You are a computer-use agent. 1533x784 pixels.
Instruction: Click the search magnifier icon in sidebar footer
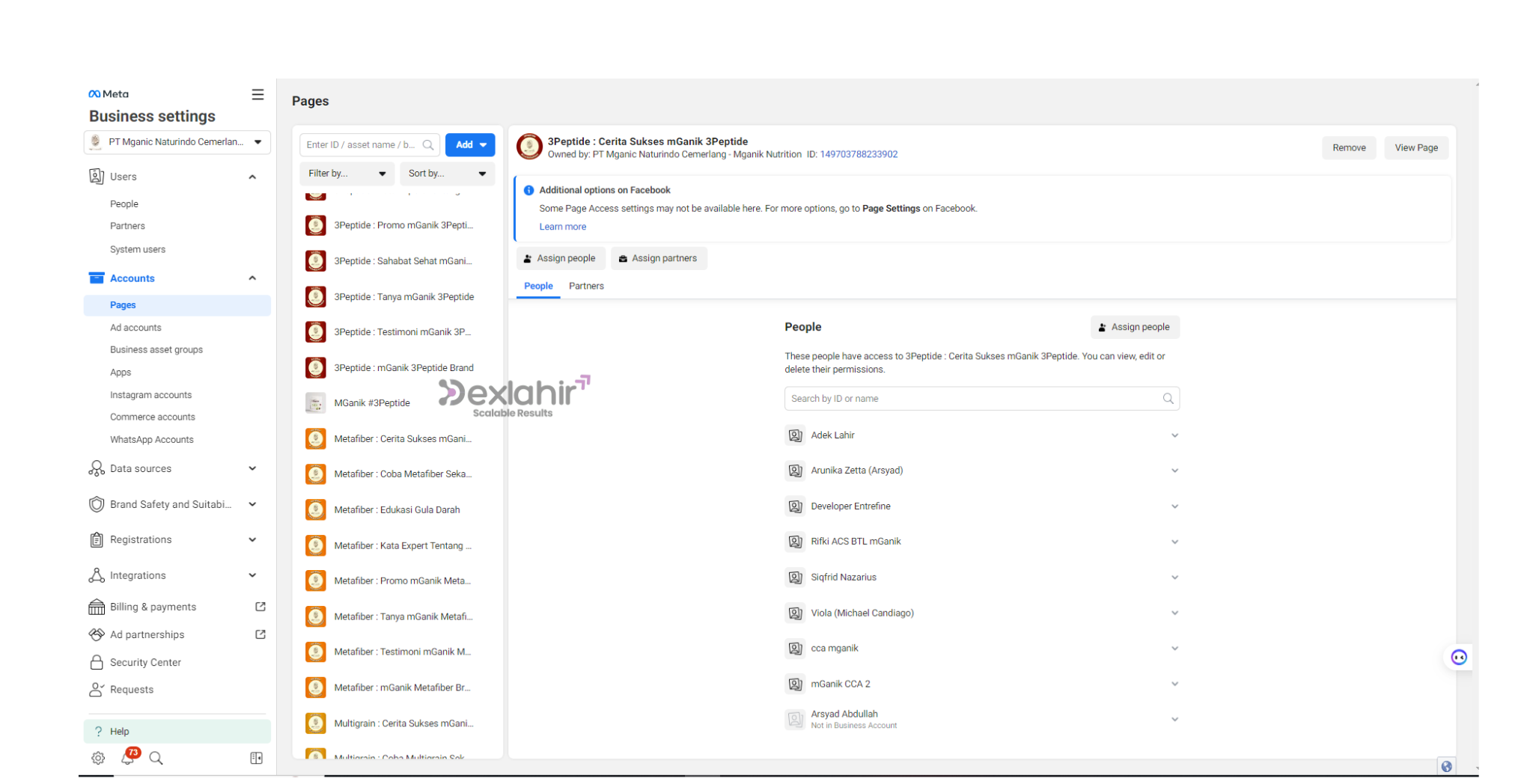pos(156,758)
